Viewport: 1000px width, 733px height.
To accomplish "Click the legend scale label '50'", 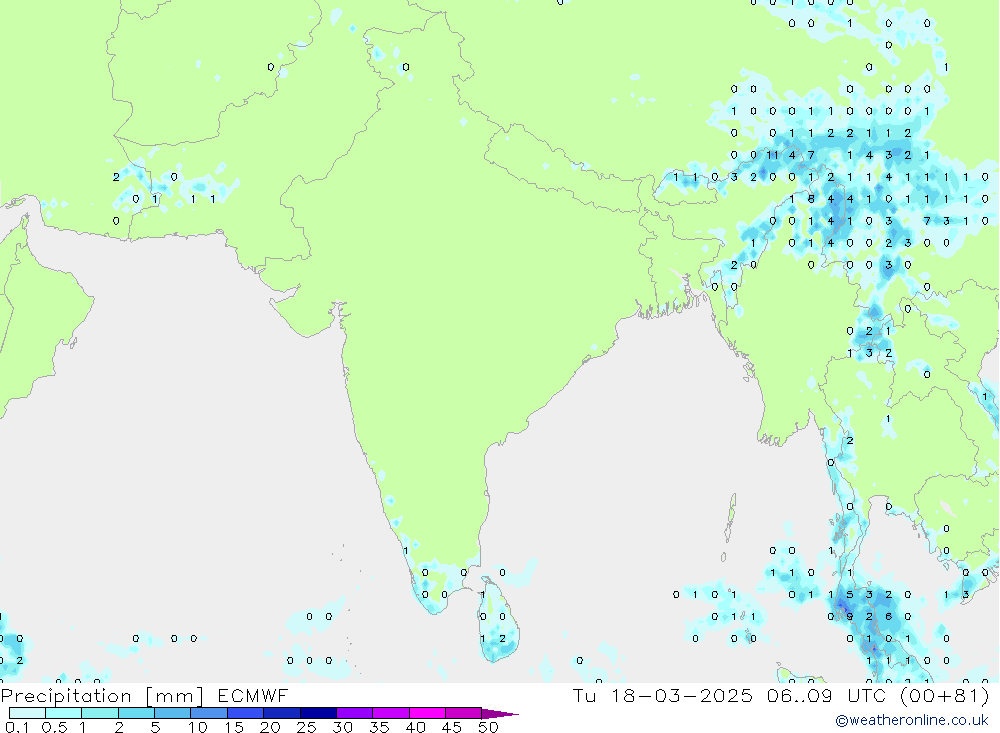I will (488, 727).
